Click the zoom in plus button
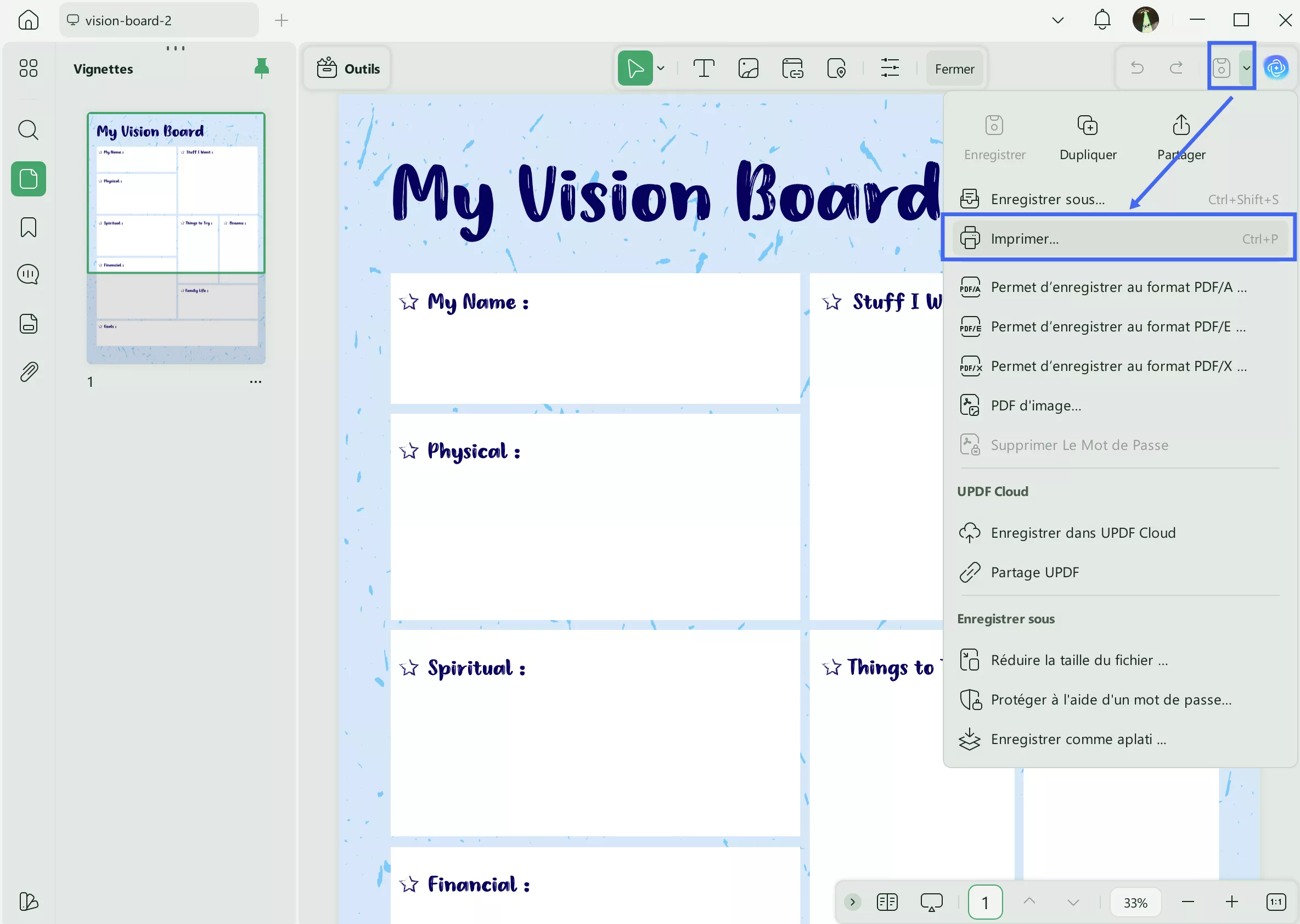Viewport: 1300px width, 924px height. [x=1232, y=902]
